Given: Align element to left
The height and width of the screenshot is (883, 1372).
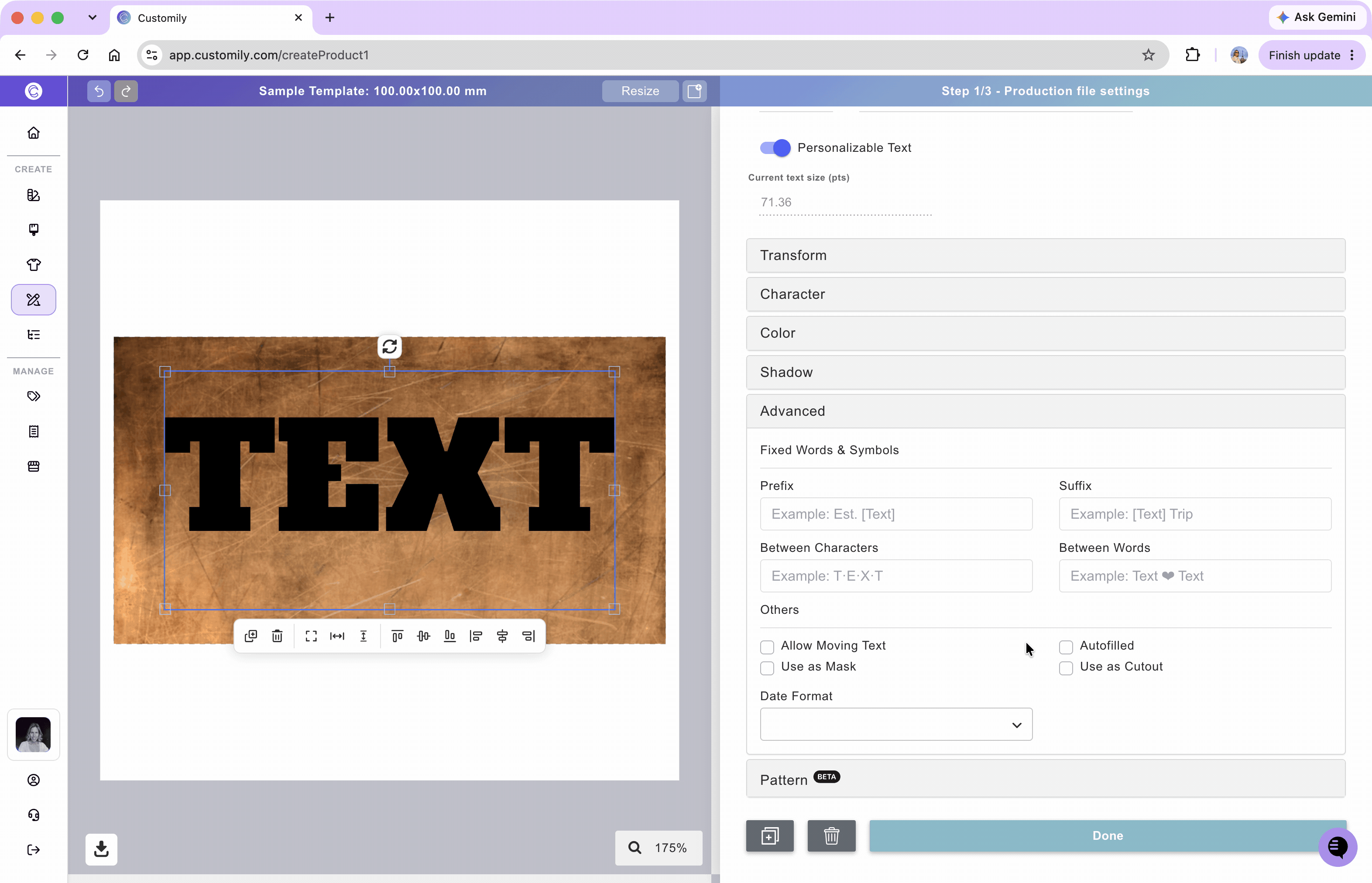Looking at the screenshot, I should (476, 636).
